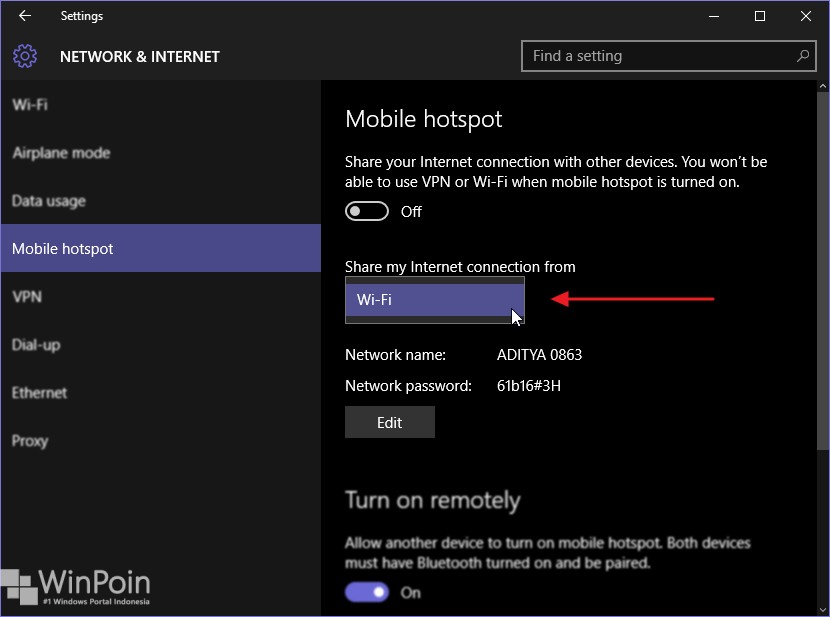Maximize the Settings window

(760, 16)
